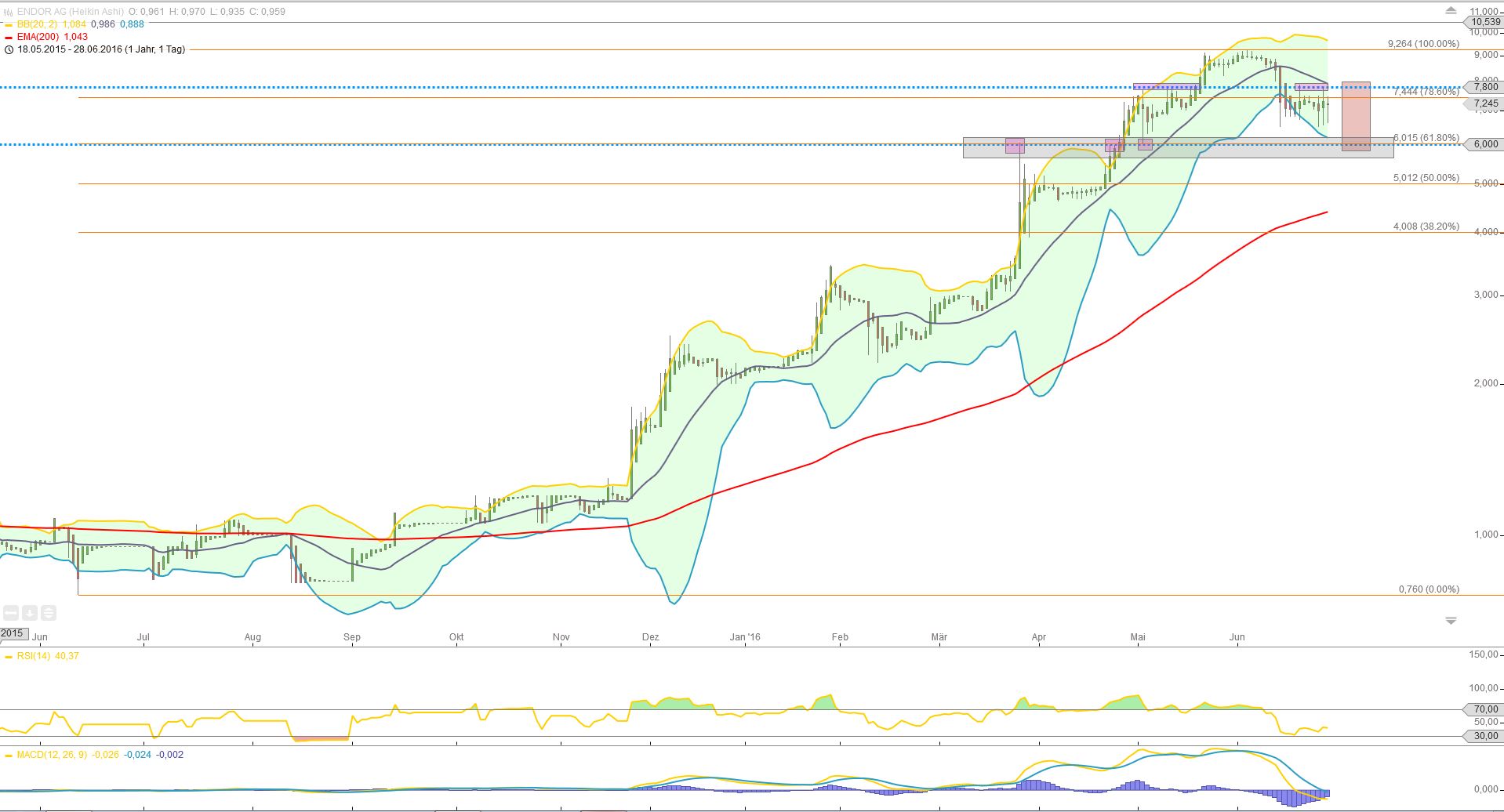Click the Fibonacci label 6,015 (61.80%)

1426,138
